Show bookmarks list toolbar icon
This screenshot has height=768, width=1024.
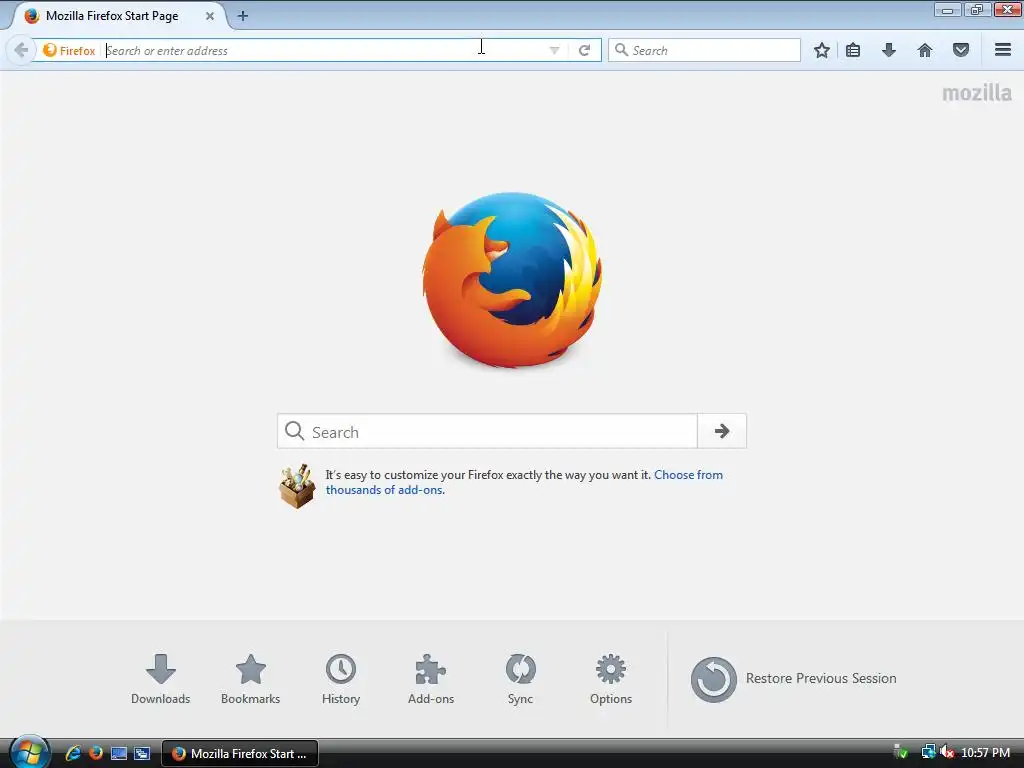[853, 50]
